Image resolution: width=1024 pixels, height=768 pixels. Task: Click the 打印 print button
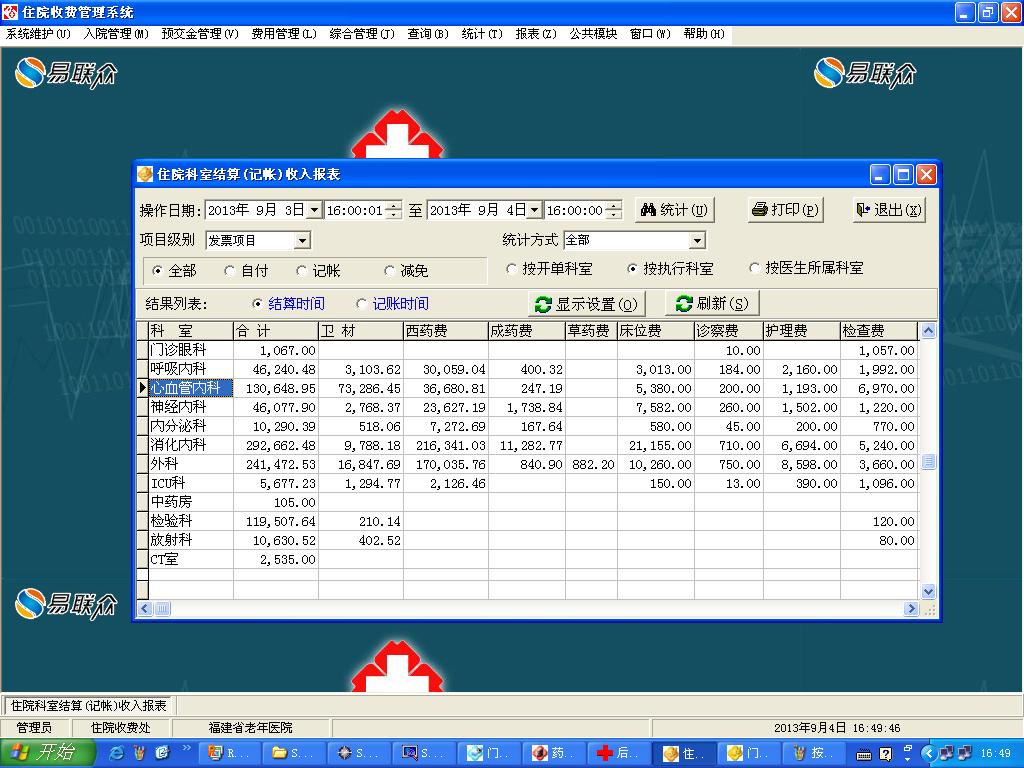click(785, 210)
